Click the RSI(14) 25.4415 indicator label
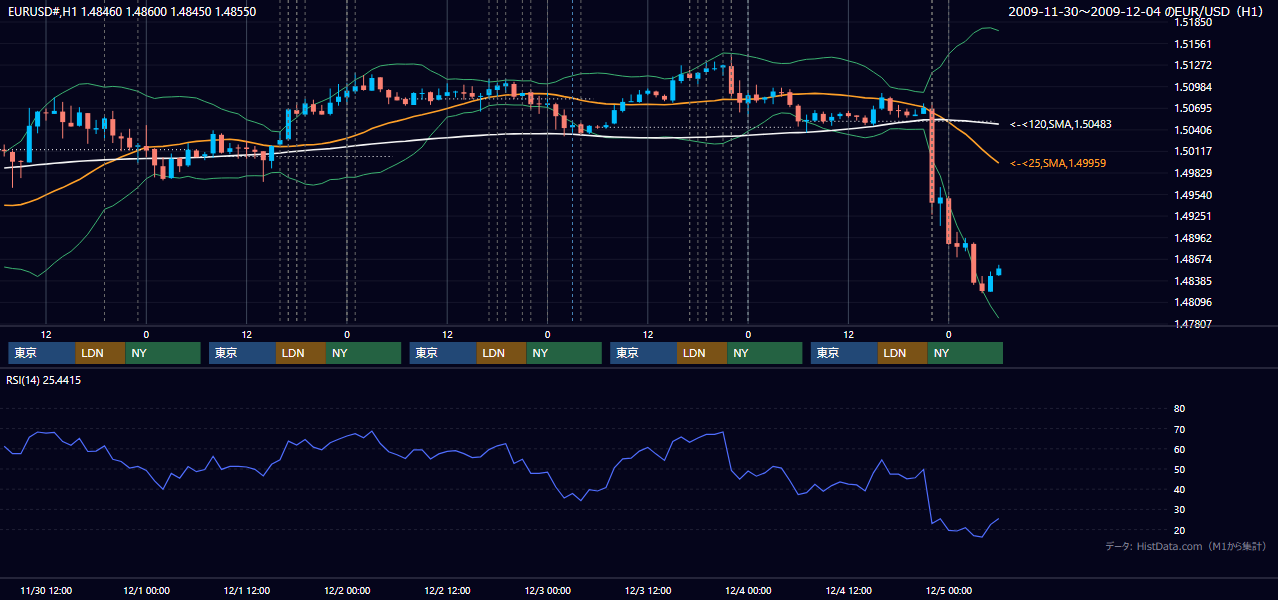This screenshot has height=600, width=1278. point(44,380)
